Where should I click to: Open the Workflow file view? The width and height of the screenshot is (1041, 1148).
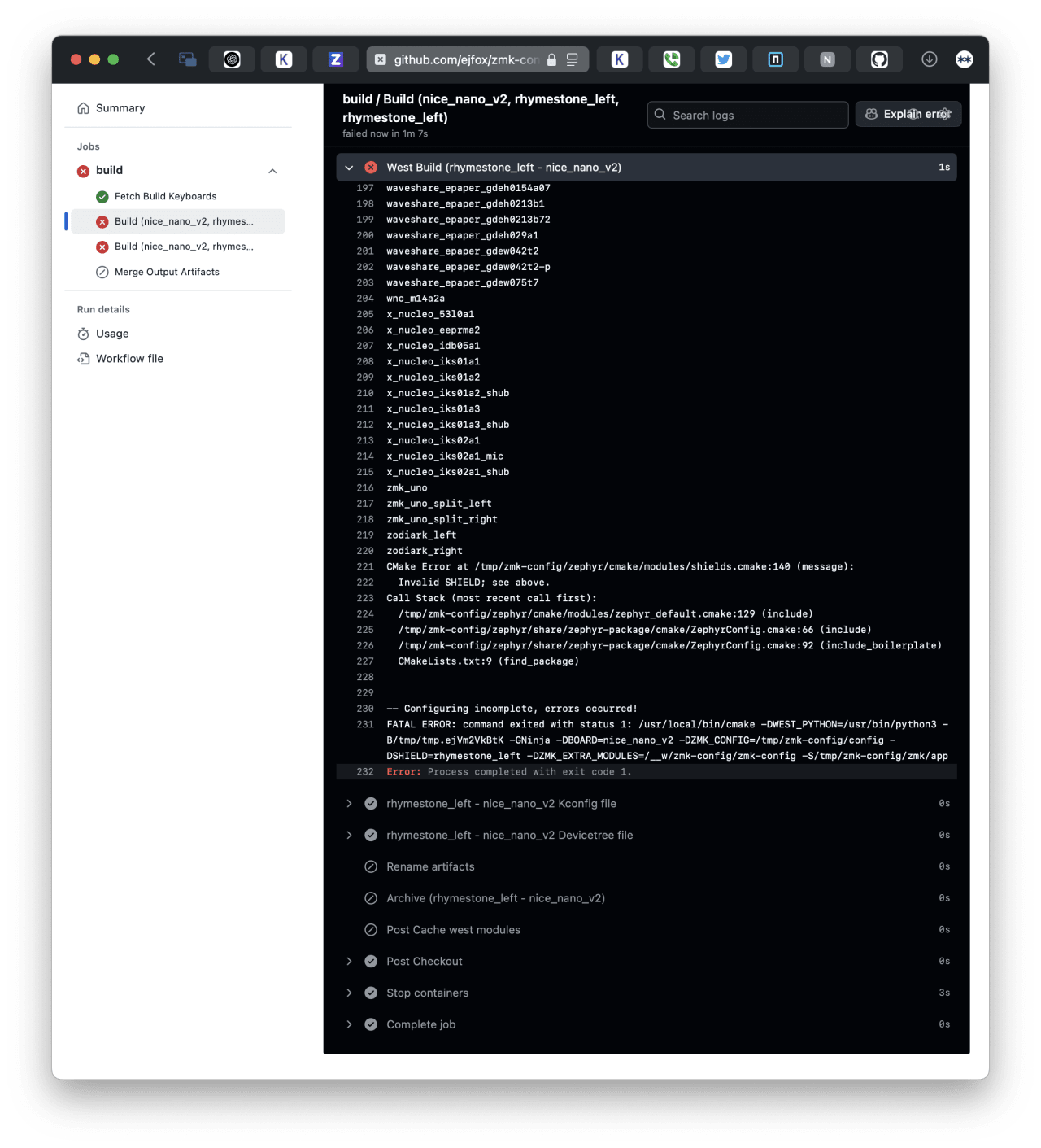point(129,358)
